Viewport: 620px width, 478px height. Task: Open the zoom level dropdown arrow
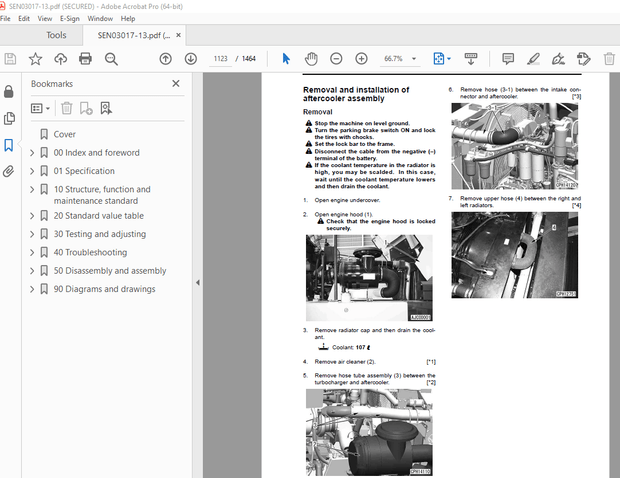pyautogui.click(x=414, y=59)
